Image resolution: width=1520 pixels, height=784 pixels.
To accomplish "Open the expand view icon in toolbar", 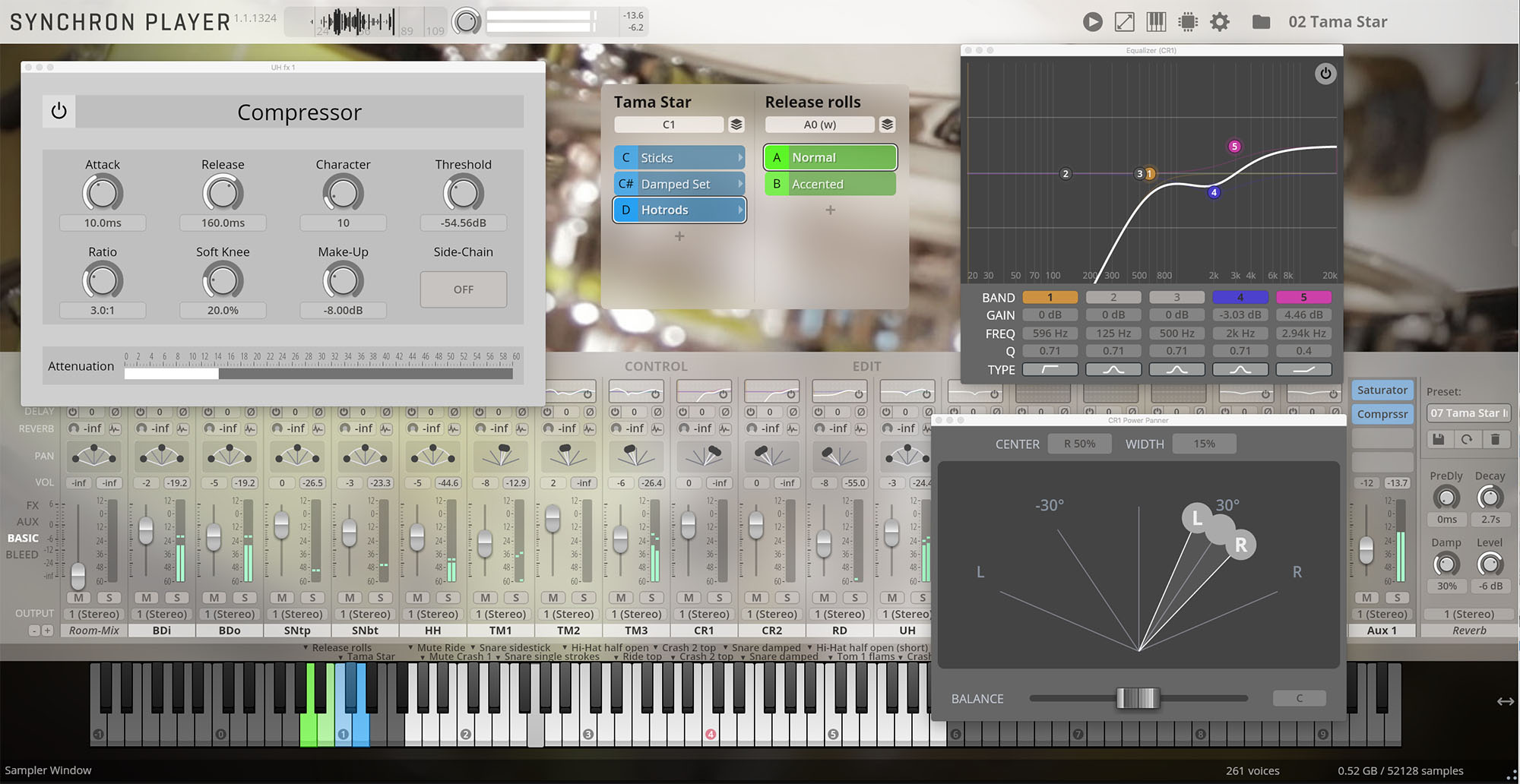I will (x=1125, y=22).
